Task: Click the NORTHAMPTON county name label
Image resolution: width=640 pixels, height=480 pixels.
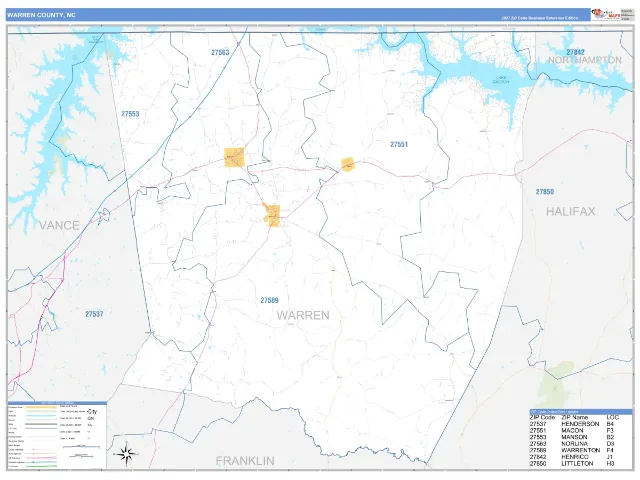Action: pyautogui.click(x=584, y=60)
